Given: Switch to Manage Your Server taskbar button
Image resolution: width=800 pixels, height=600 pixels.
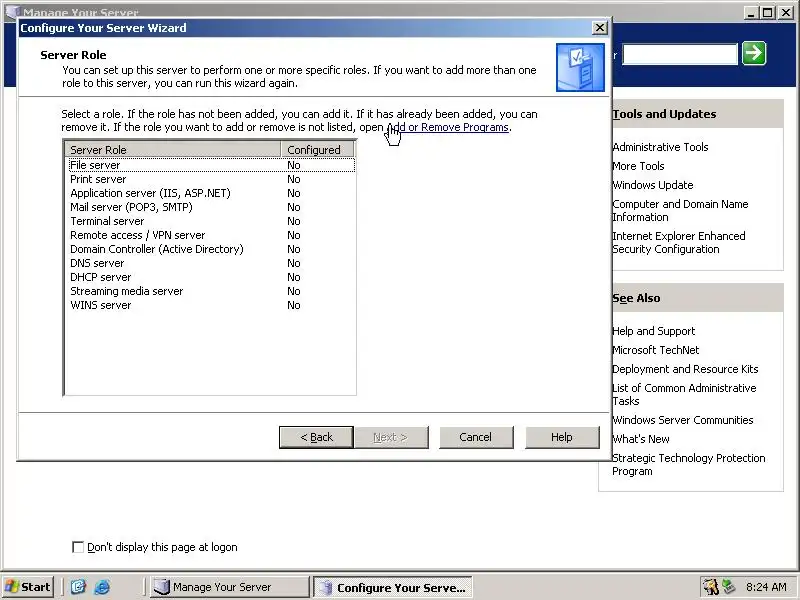Looking at the screenshot, I should coord(229,587).
